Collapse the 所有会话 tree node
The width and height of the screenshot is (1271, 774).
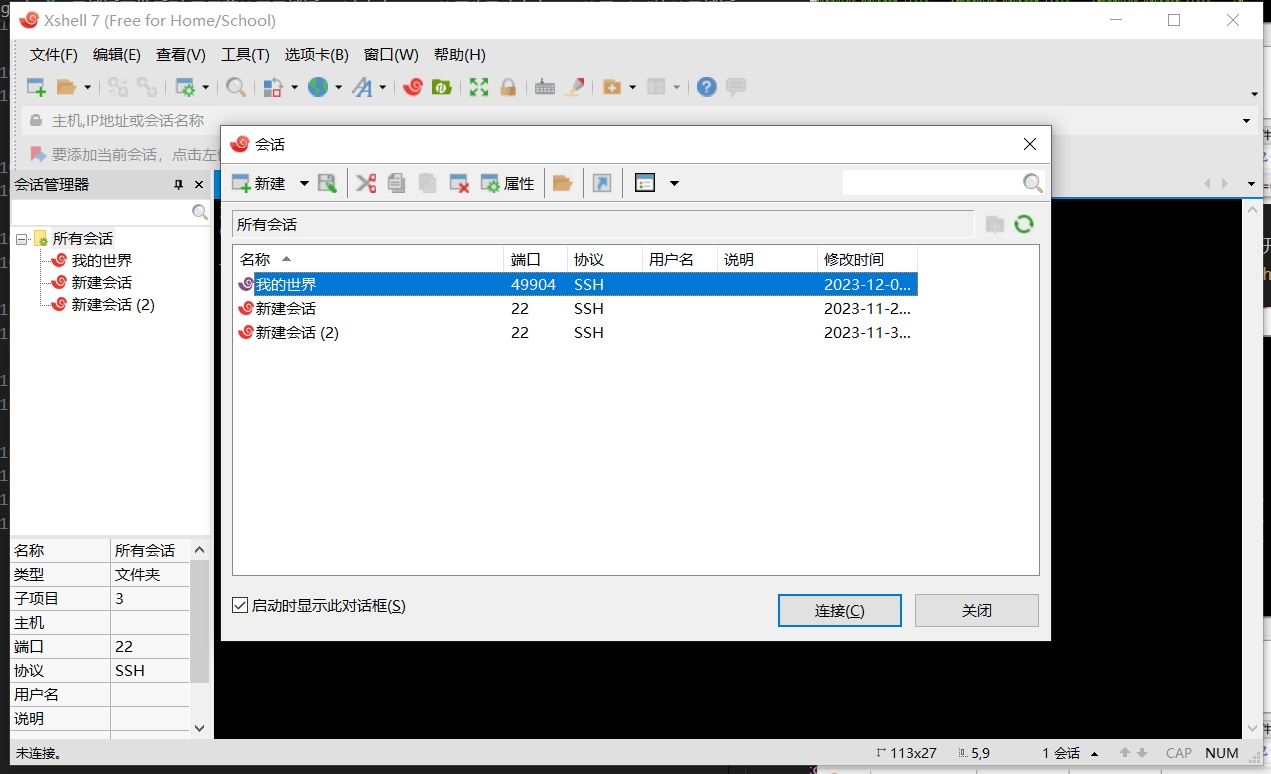coord(21,239)
